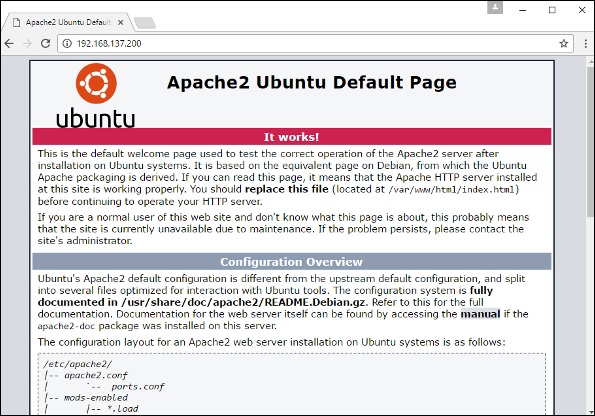595x416 pixels.
Task: Bookmark this page with the star icon
Action: point(564,43)
